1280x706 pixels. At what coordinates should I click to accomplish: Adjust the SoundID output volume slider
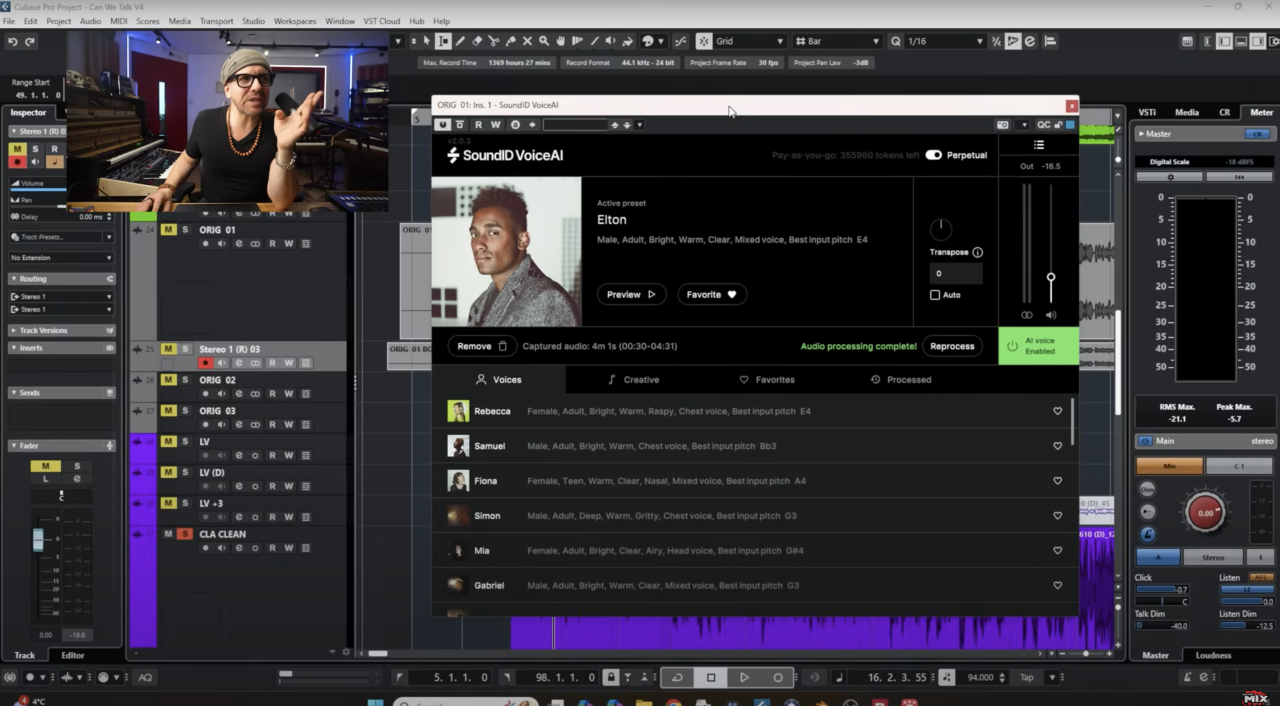pyautogui.click(x=1050, y=277)
